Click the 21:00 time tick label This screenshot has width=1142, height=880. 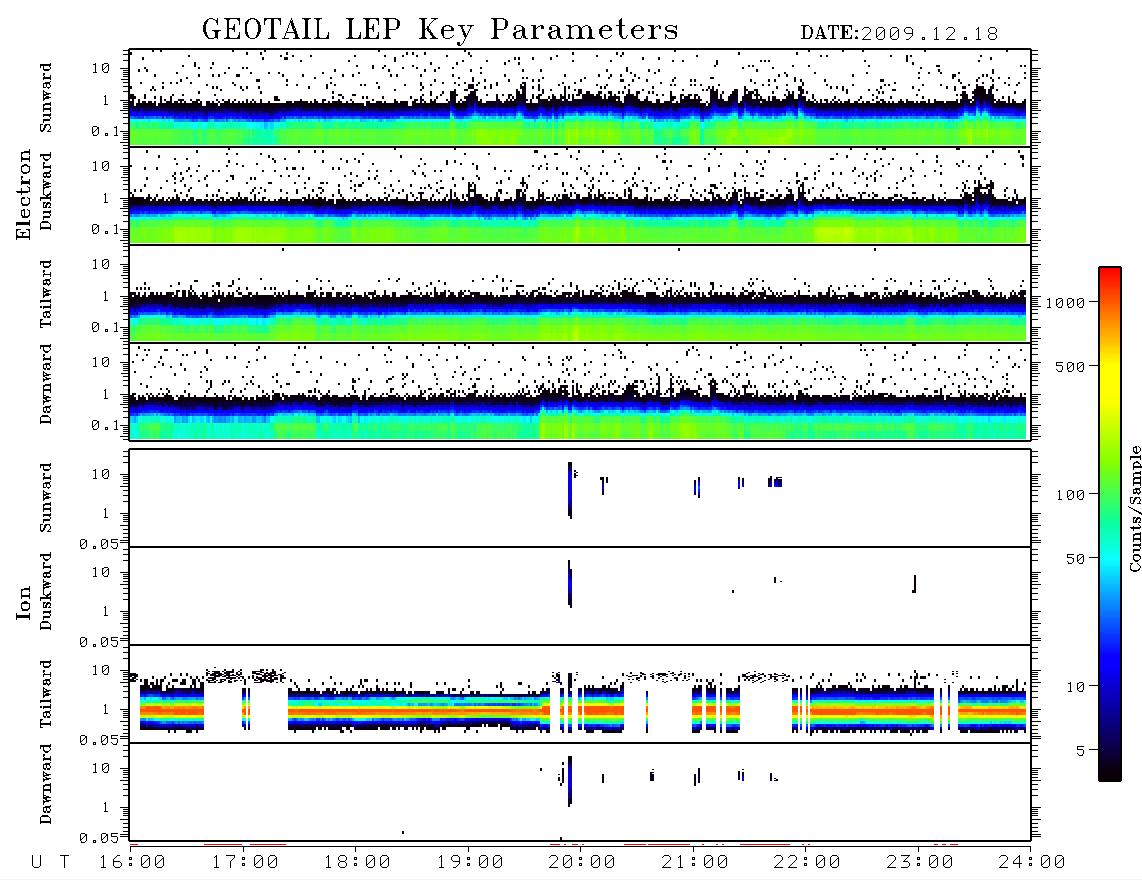(x=695, y=863)
